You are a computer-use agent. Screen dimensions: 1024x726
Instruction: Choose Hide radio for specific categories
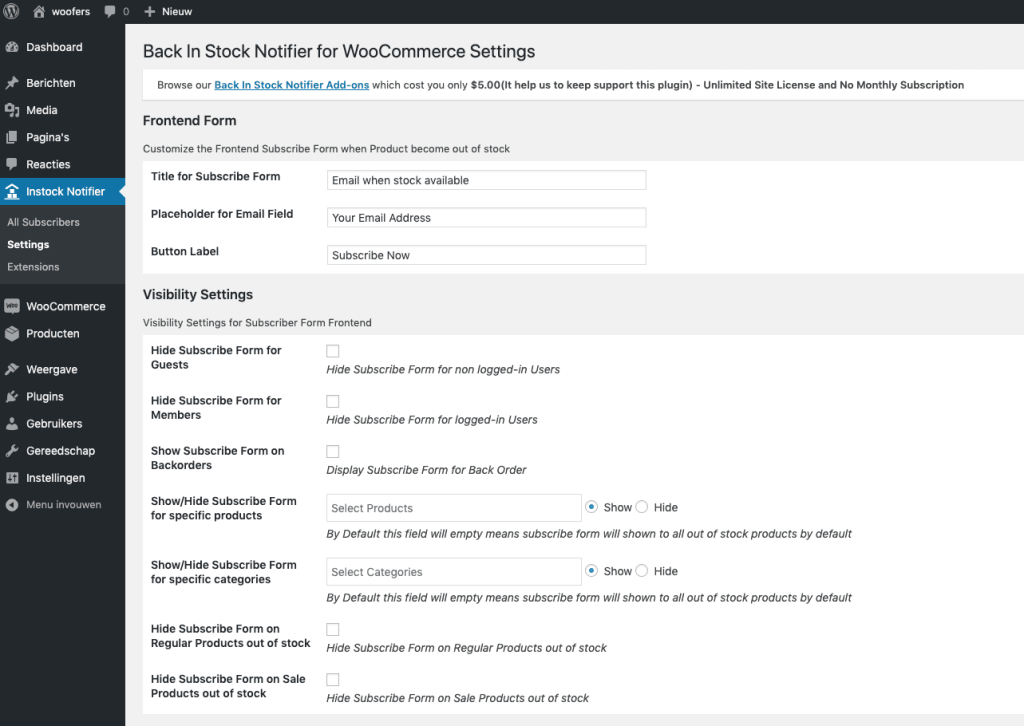click(642, 571)
